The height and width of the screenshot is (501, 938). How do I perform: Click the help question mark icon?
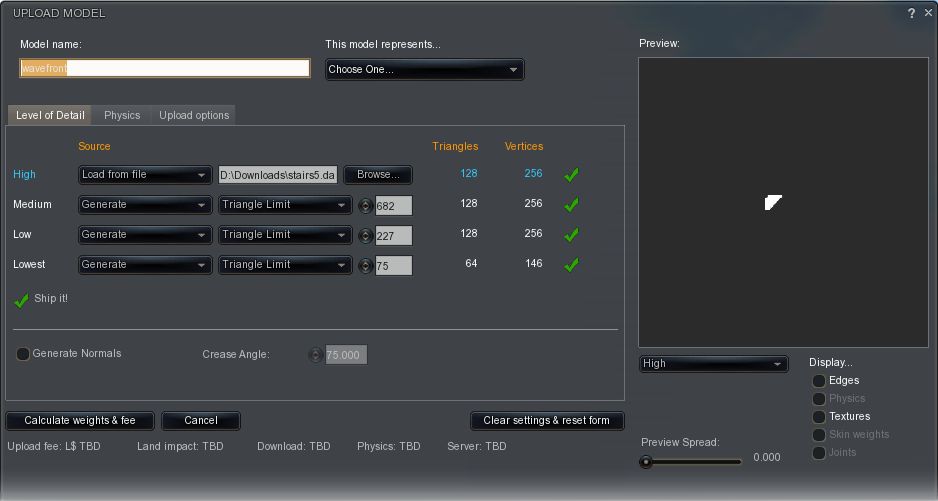pos(911,13)
